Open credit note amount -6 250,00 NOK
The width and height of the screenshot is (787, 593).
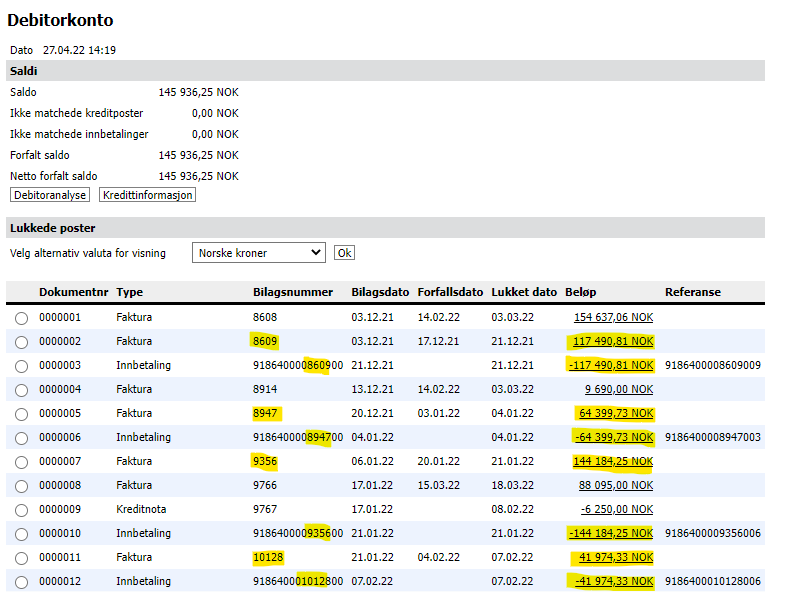pyautogui.click(x=617, y=509)
